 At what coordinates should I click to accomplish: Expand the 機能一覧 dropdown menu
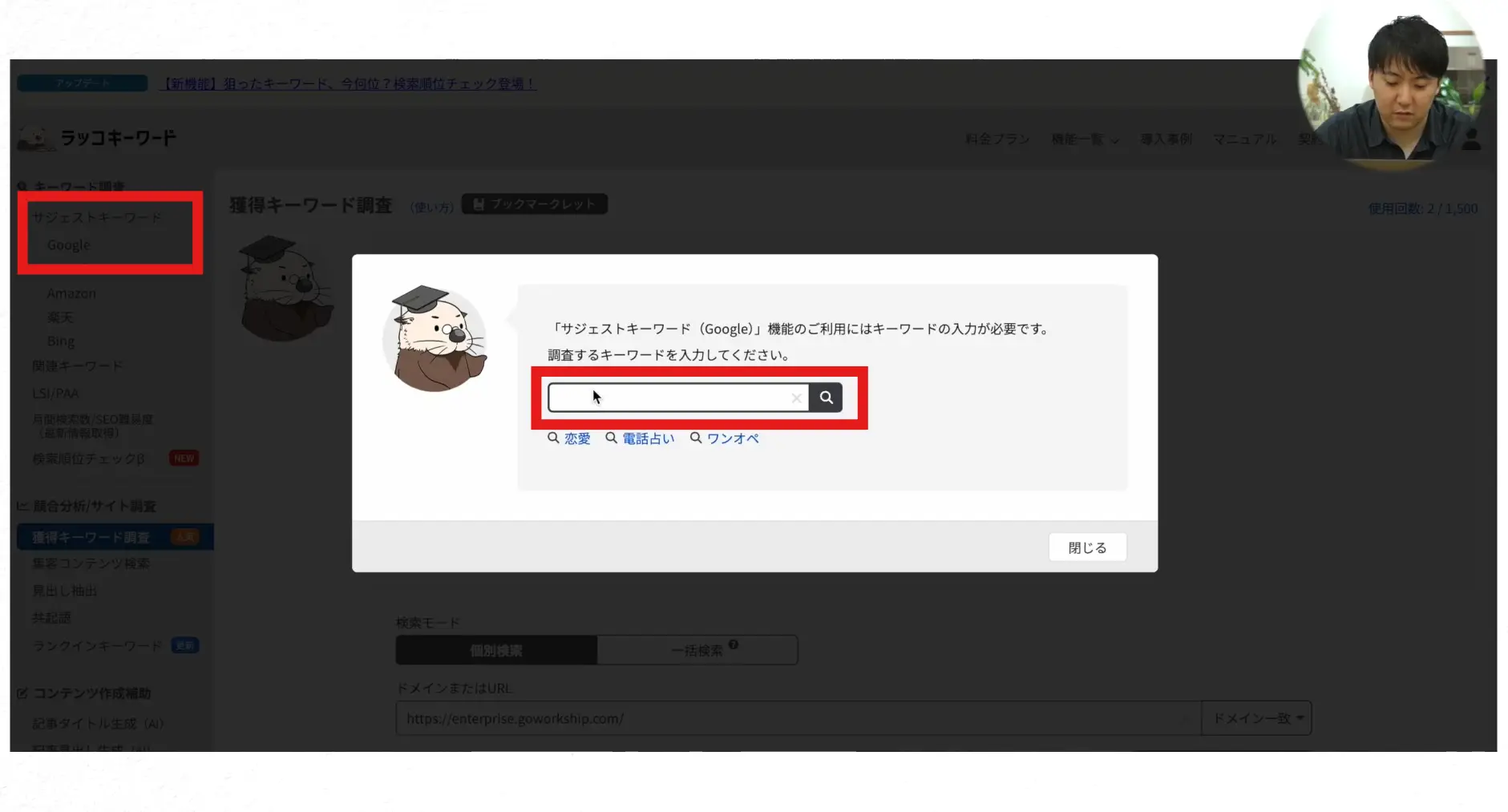pos(1085,139)
